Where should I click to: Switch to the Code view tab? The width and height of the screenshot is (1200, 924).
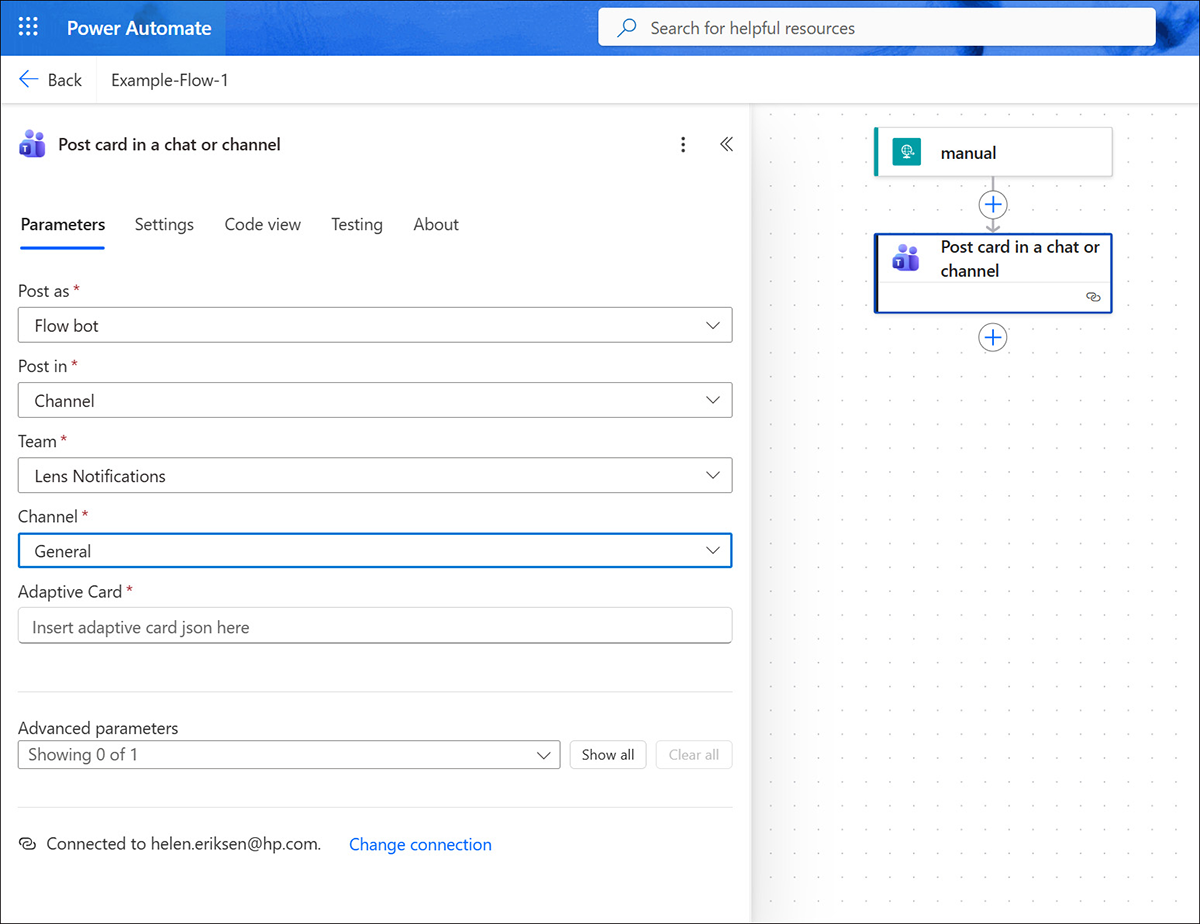click(262, 224)
